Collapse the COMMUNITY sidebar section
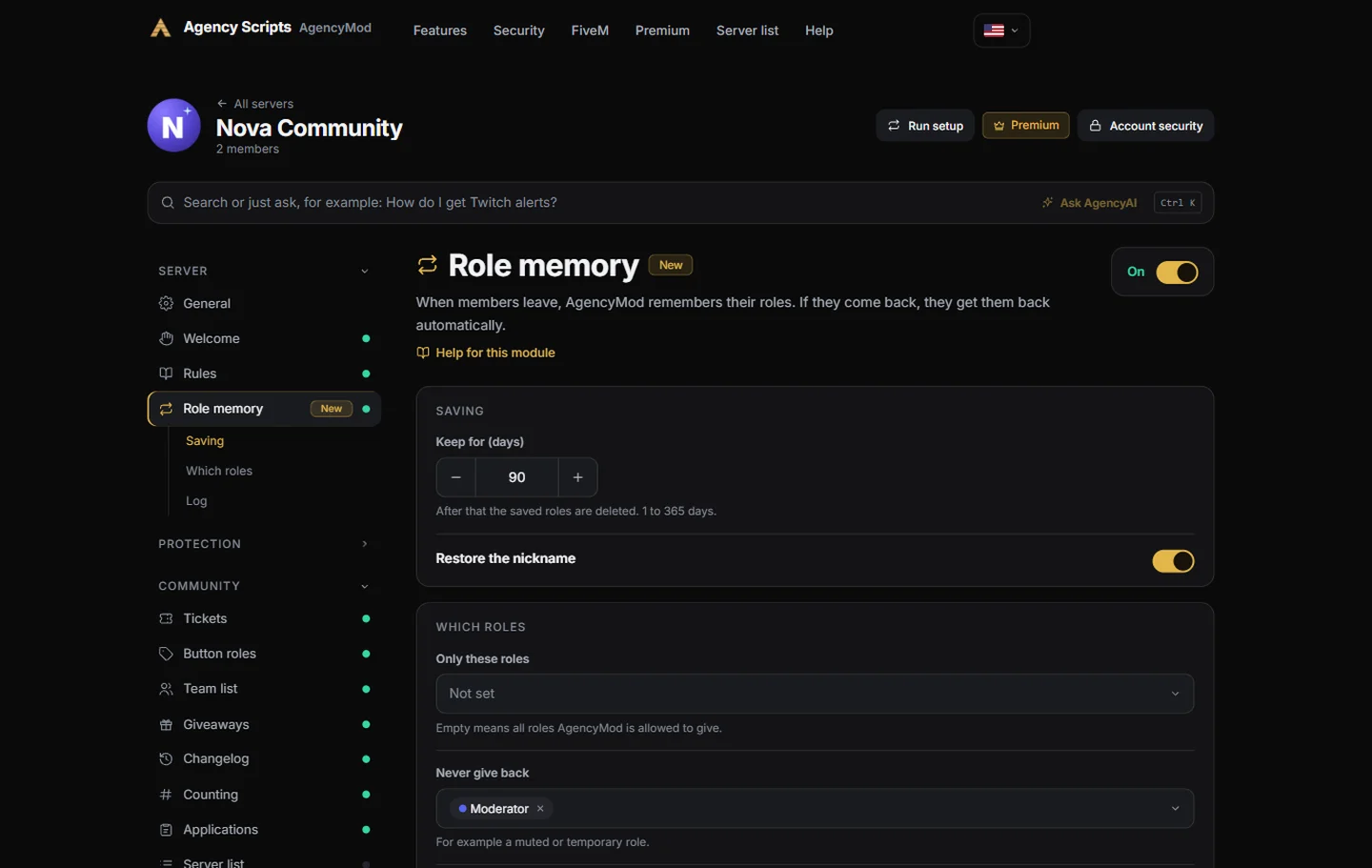The height and width of the screenshot is (868, 1372). click(x=264, y=586)
